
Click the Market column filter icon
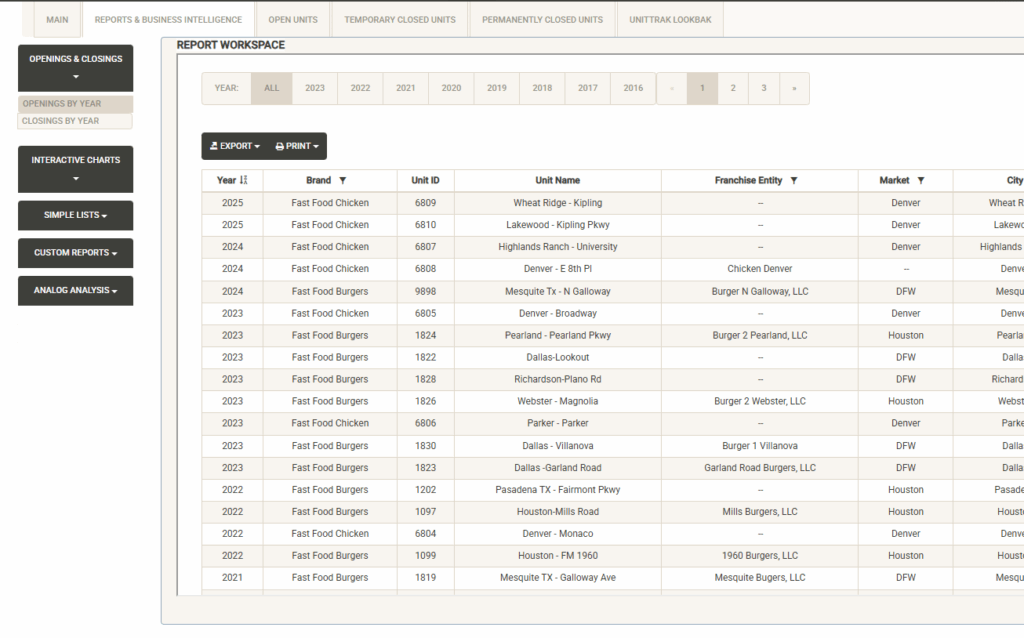pos(921,181)
